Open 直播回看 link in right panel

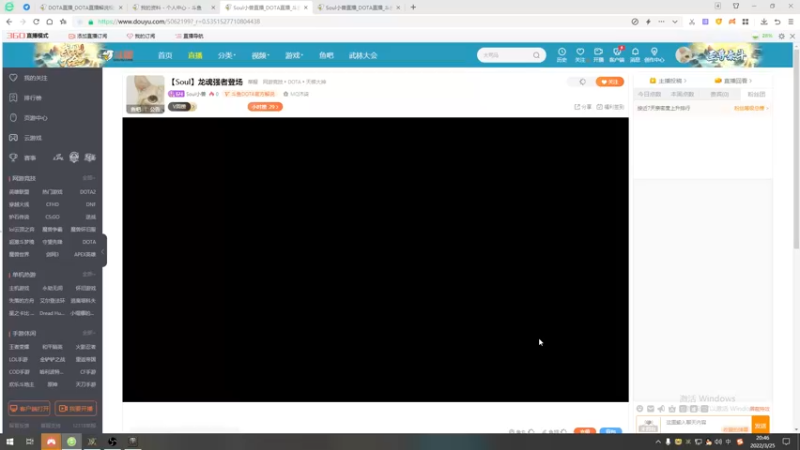pyautogui.click(x=733, y=81)
